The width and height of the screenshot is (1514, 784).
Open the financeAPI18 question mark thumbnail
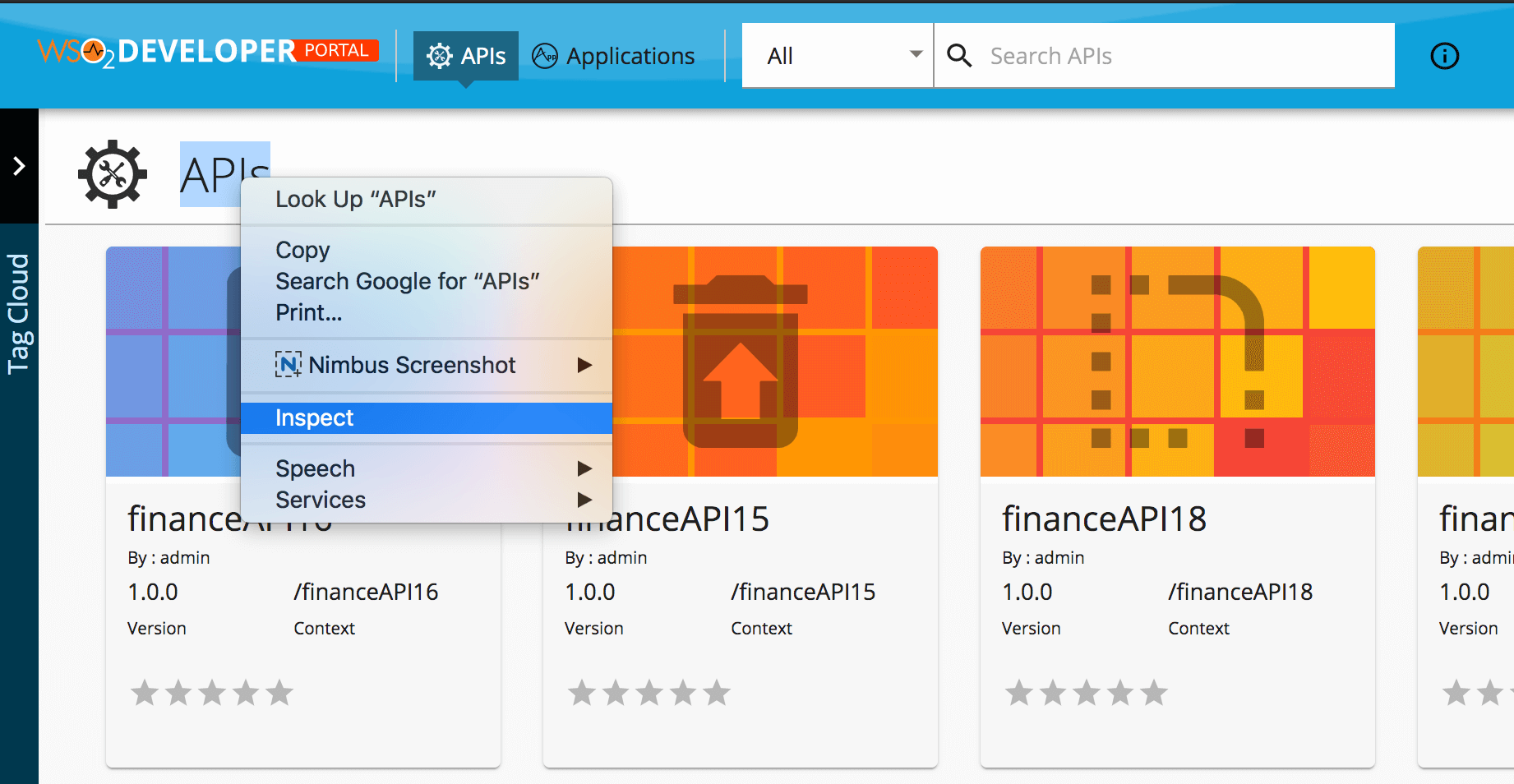point(1177,362)
